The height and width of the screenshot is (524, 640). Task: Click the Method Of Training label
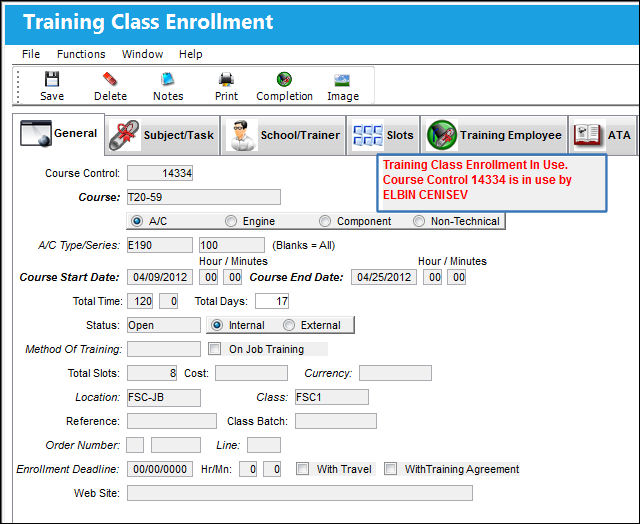[x=73, y=349]
